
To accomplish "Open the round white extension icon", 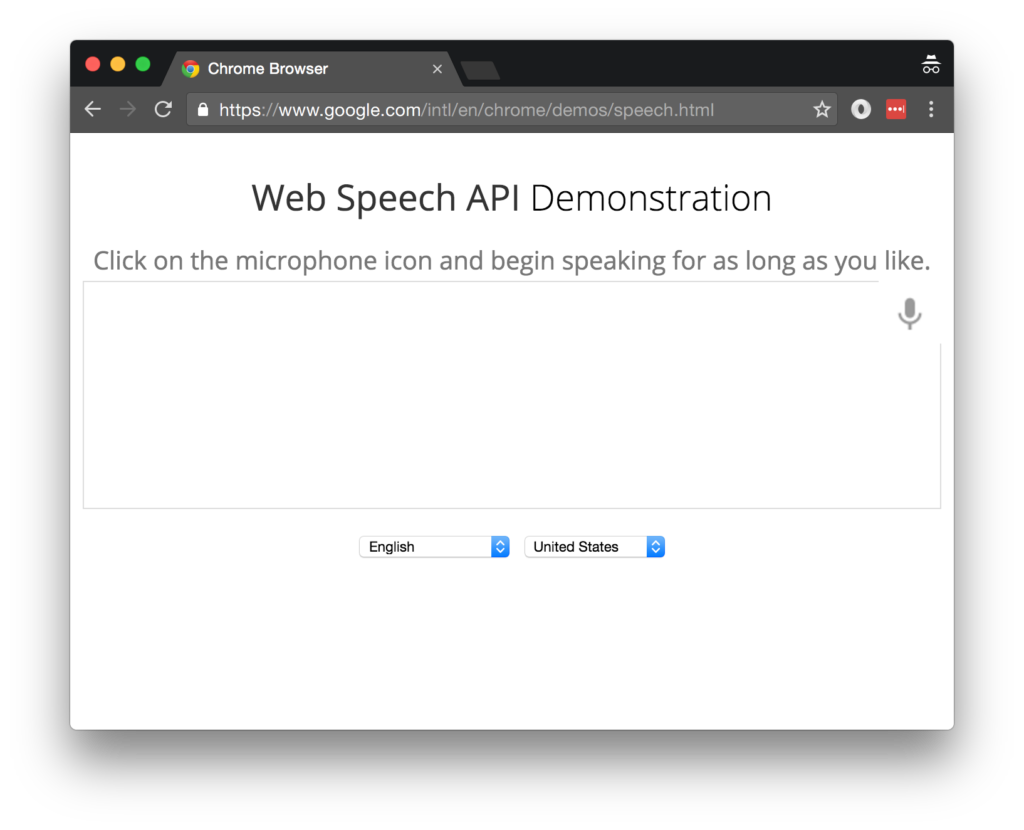I will tap(861, 109).
